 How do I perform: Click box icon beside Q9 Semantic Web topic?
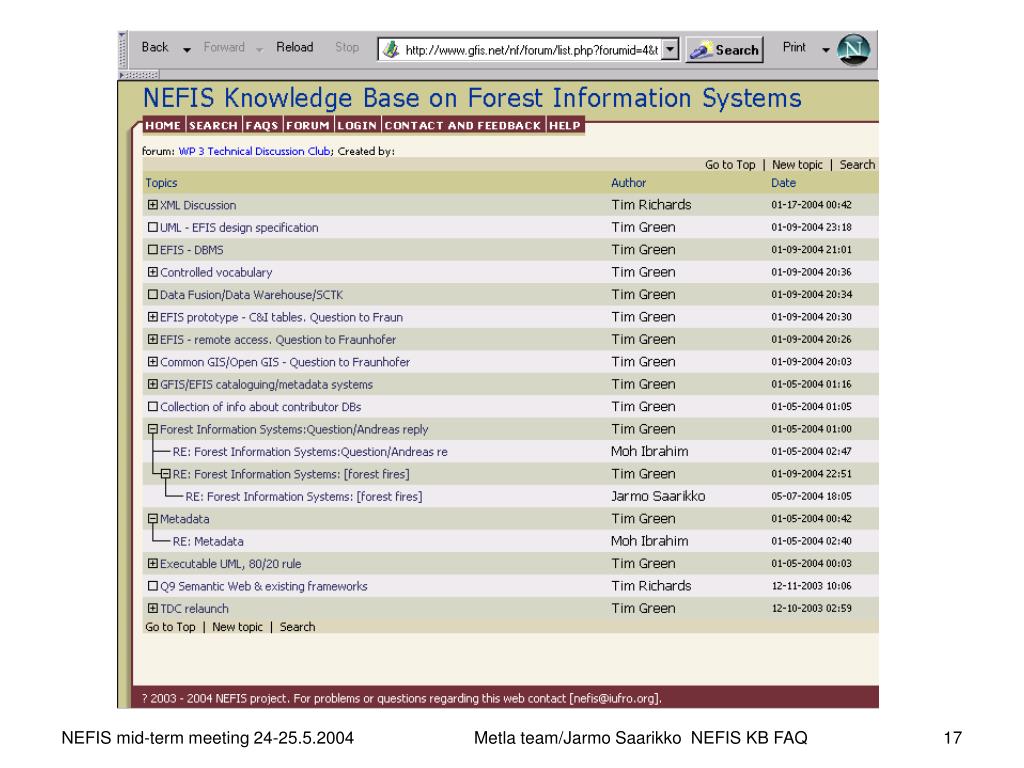[x=152, y=586]
